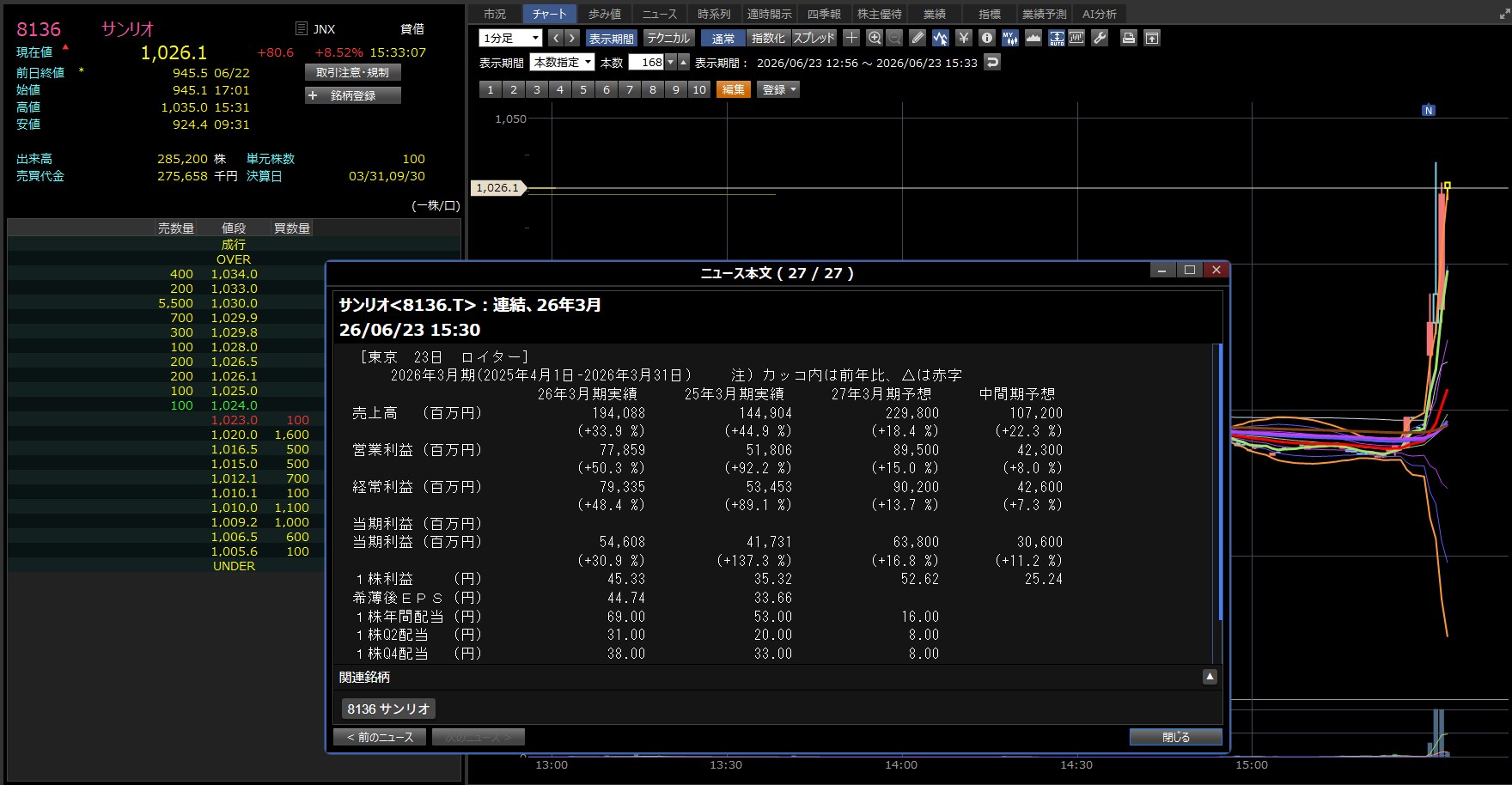Screen dimensions: 1512x785
Task: Open the 本数指定 period dropdown
Action: pyautogui.click(x=562, y=62)
